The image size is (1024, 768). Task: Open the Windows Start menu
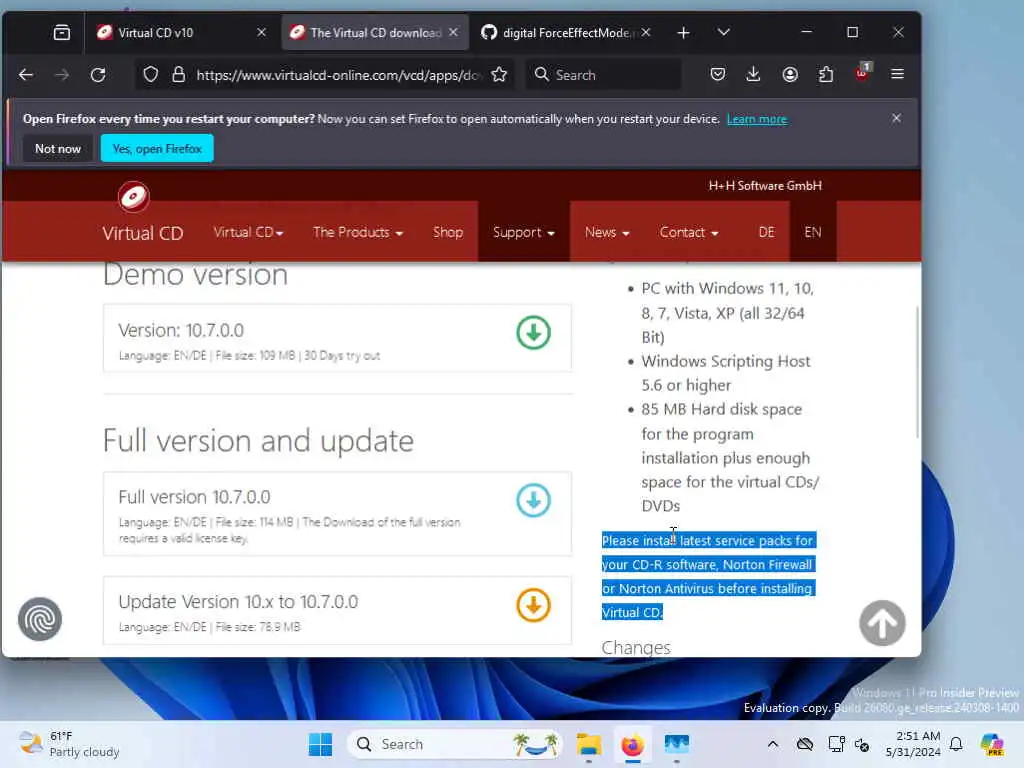pyautogui.click(x=320, y=744)
